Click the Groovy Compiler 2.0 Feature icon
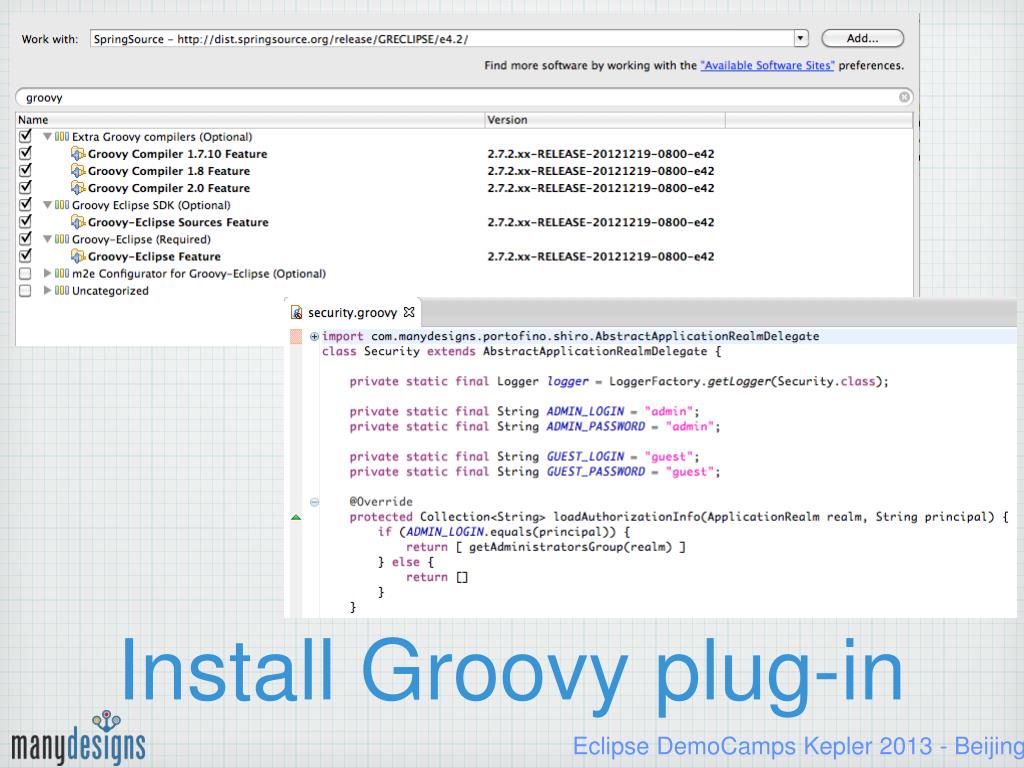 click(x=78, y=187)
